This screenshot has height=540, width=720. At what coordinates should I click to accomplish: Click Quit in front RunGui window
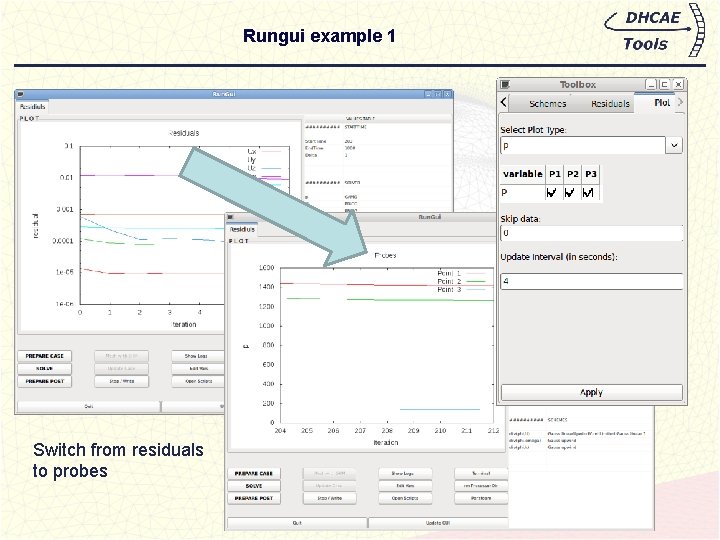click(297, 523)
